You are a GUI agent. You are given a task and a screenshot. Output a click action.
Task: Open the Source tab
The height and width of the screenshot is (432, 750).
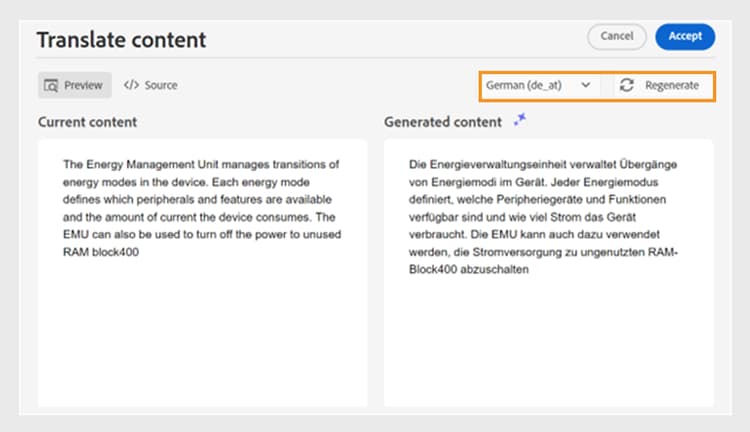click(x=150, y=85)
